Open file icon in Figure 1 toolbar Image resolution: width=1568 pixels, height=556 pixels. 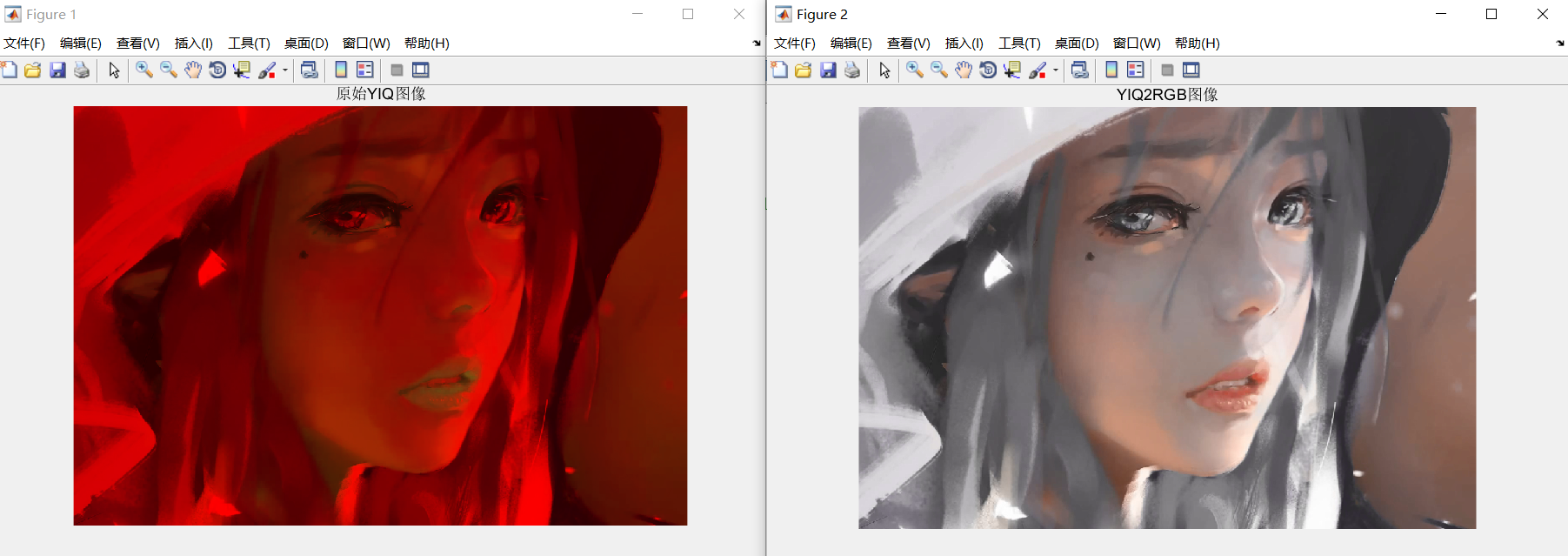tap(33, 70)
